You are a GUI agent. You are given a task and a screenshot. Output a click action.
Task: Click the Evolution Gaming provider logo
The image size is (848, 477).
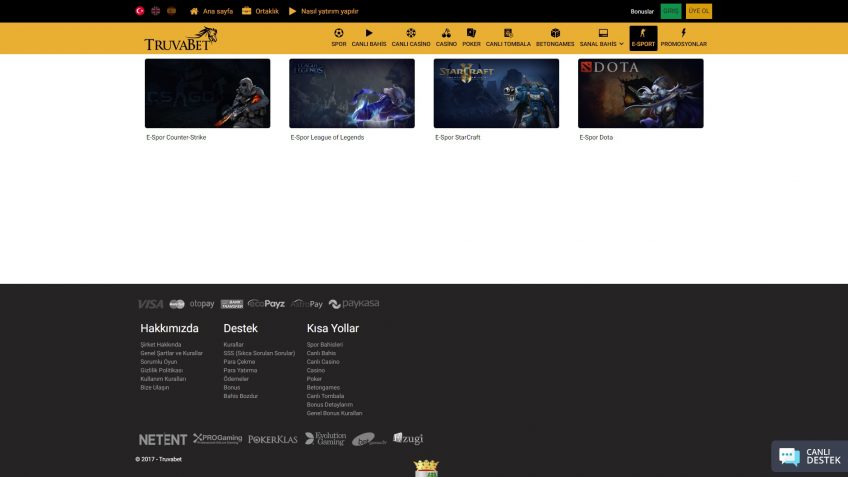(325, 439)
